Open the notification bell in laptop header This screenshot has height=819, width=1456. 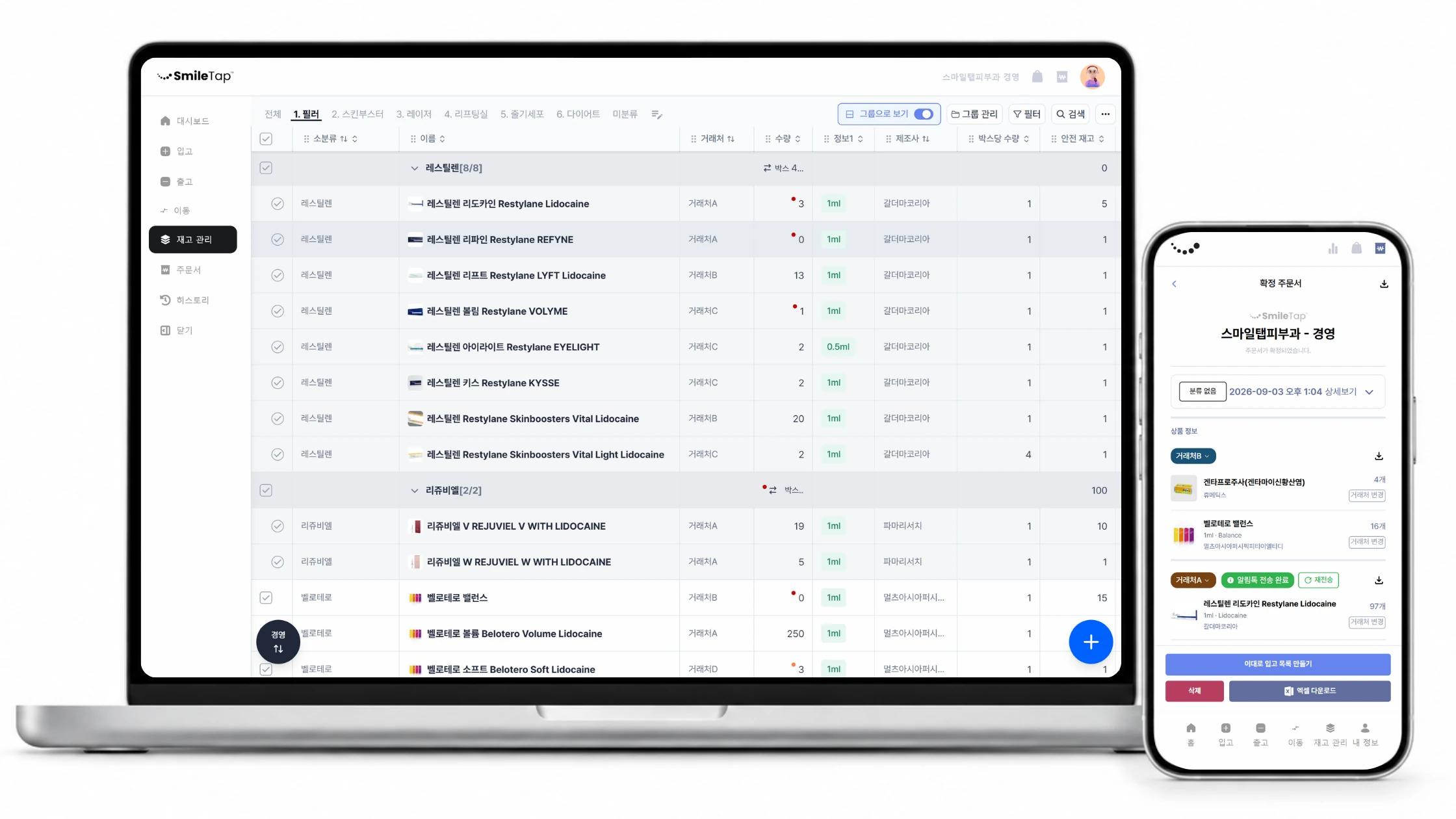point(1037,77)
